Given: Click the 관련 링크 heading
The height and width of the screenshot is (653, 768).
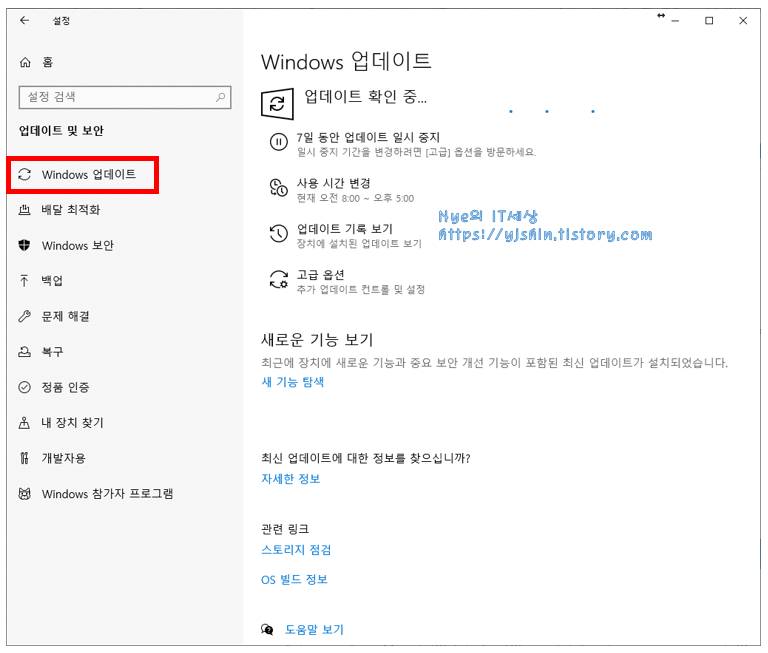Looking at the screenshot, I should coord(285,530).
